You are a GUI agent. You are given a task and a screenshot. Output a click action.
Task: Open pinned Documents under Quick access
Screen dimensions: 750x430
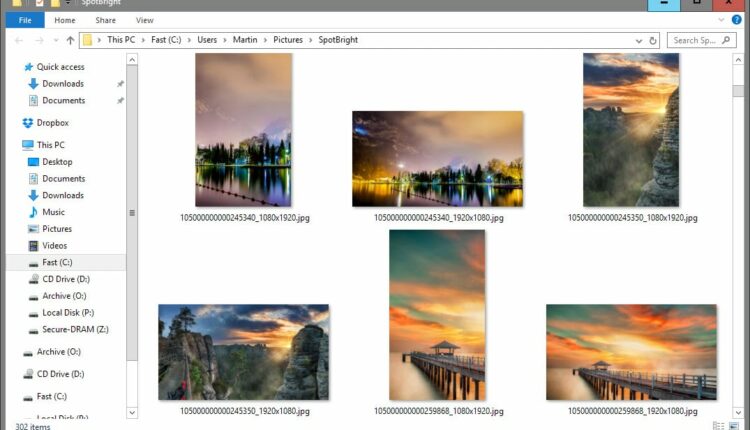(x=64, y=100)
